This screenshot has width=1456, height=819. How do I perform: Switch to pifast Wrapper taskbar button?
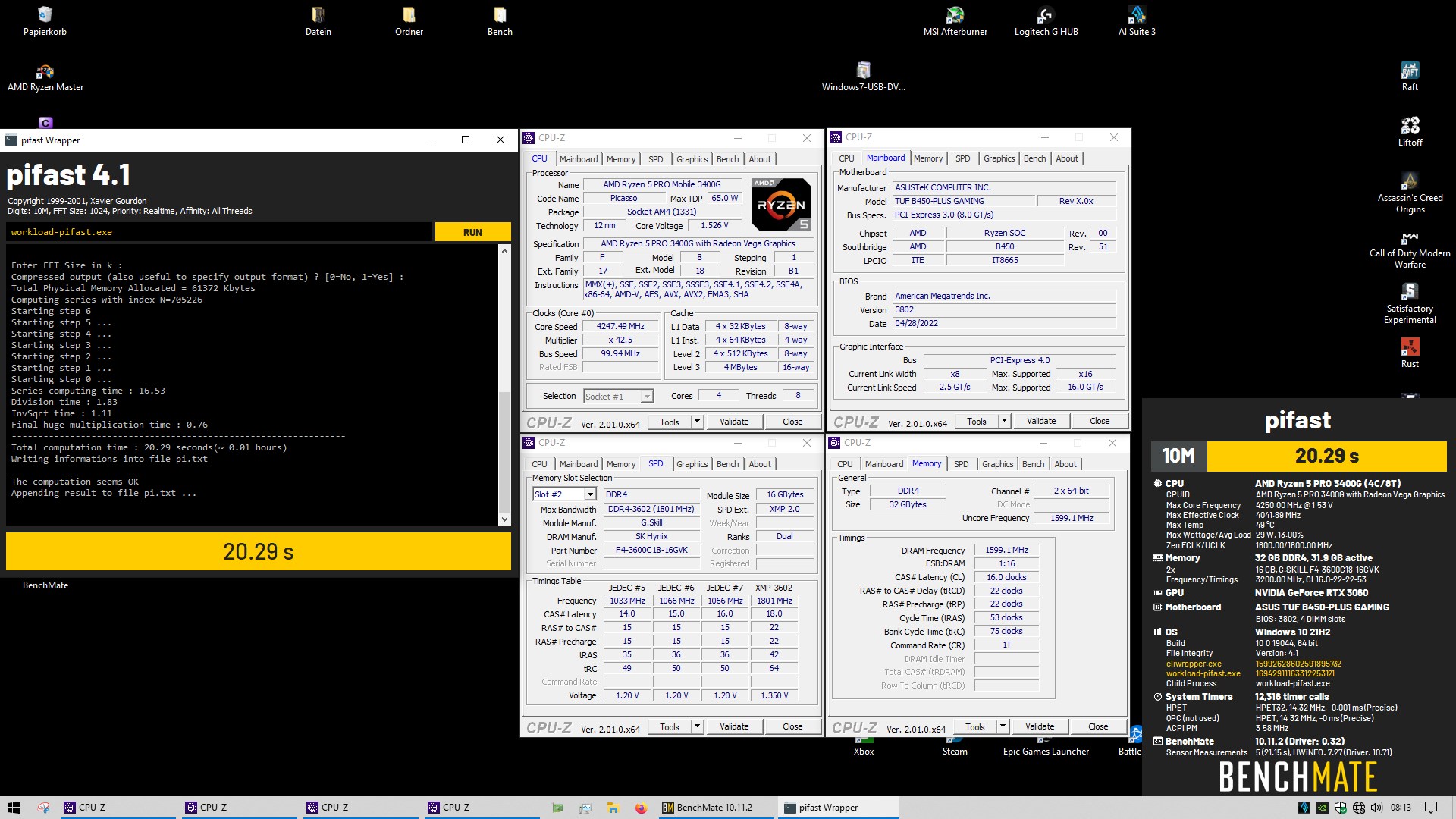click(x=839, y=808)
